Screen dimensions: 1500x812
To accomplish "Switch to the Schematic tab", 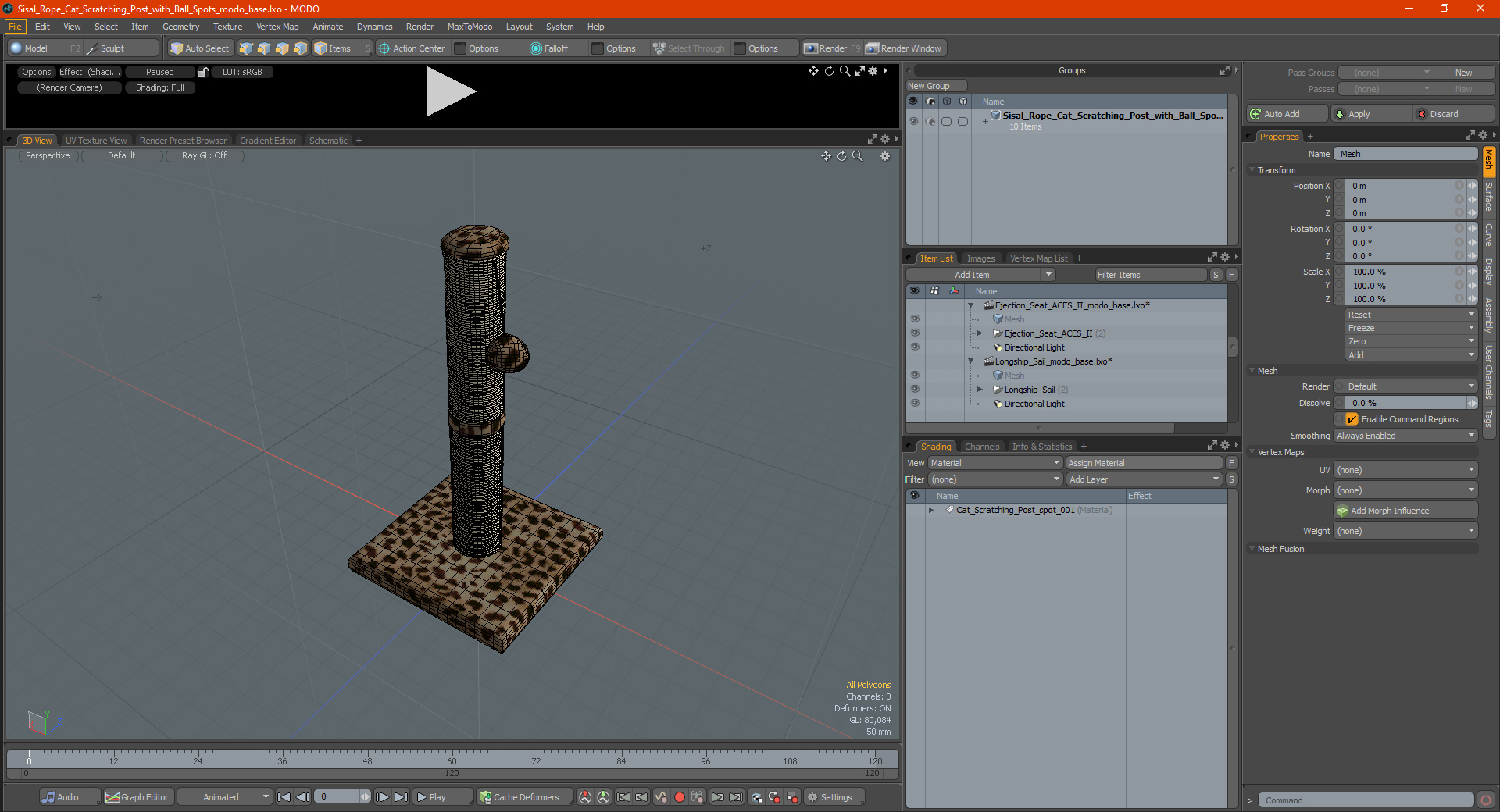I will tap(328, 141).
